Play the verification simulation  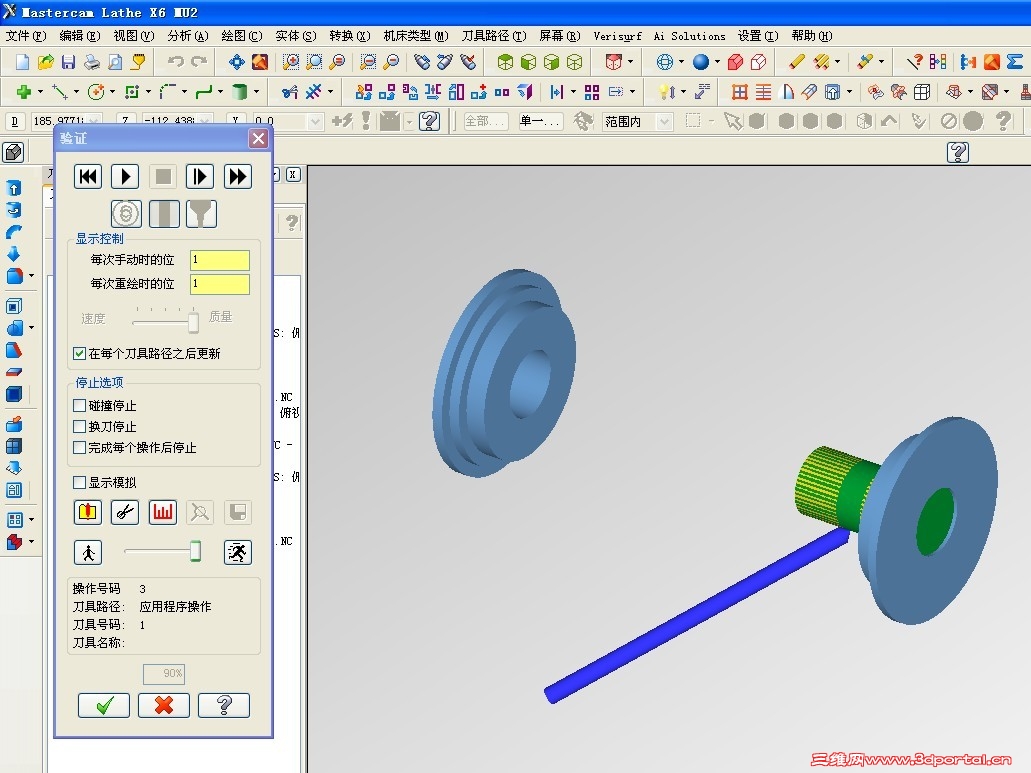125,176
